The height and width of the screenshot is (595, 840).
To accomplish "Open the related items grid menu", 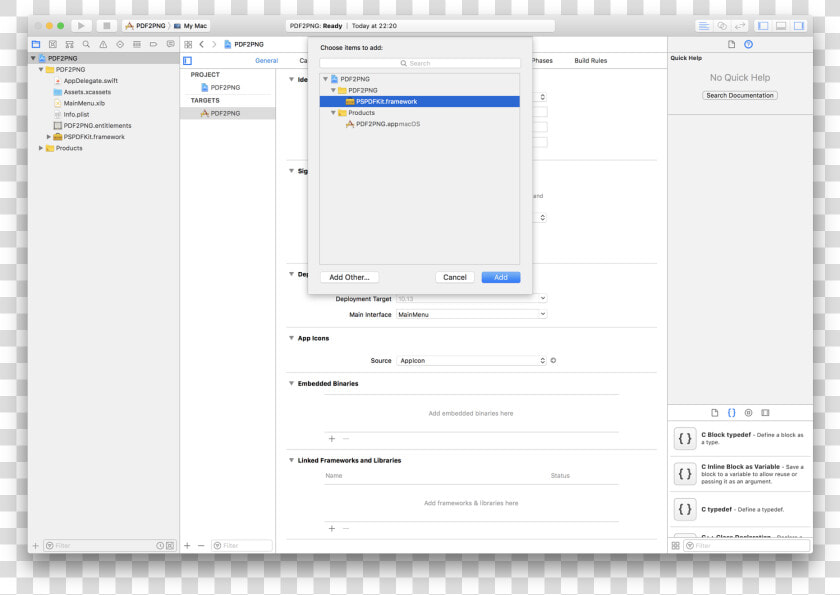I will 188,44.
